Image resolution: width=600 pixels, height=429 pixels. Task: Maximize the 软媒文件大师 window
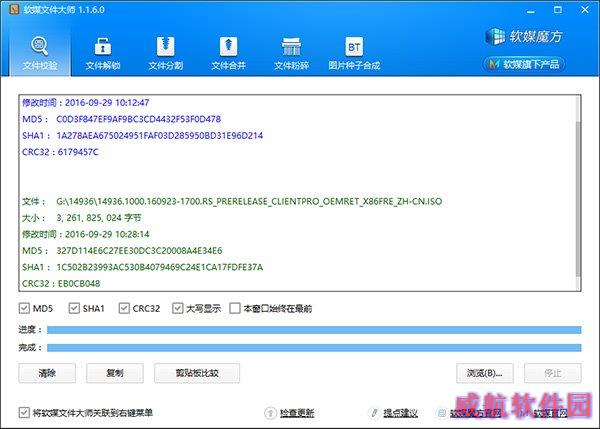[558, 10]
